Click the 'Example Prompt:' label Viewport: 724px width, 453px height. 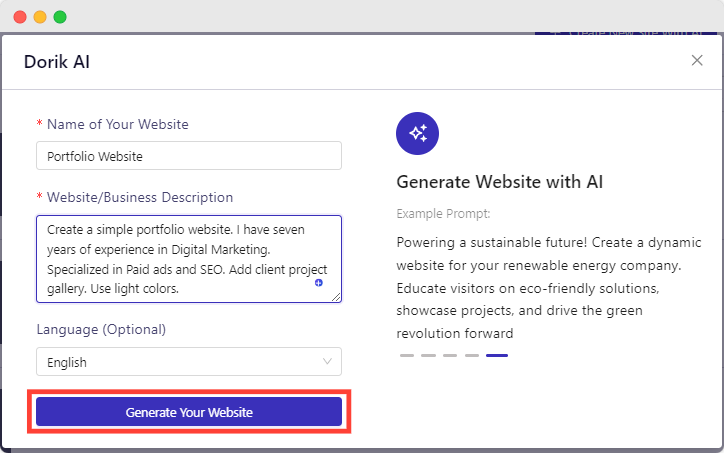point(443,214)
